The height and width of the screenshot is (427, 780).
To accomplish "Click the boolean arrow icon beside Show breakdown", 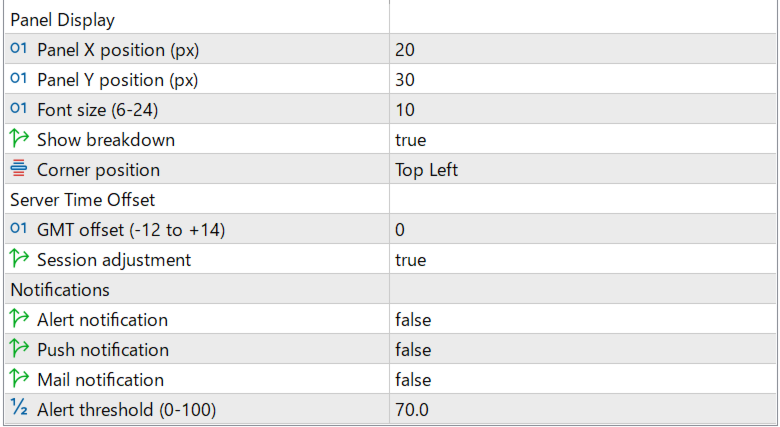I will click(x=19, y=140).
